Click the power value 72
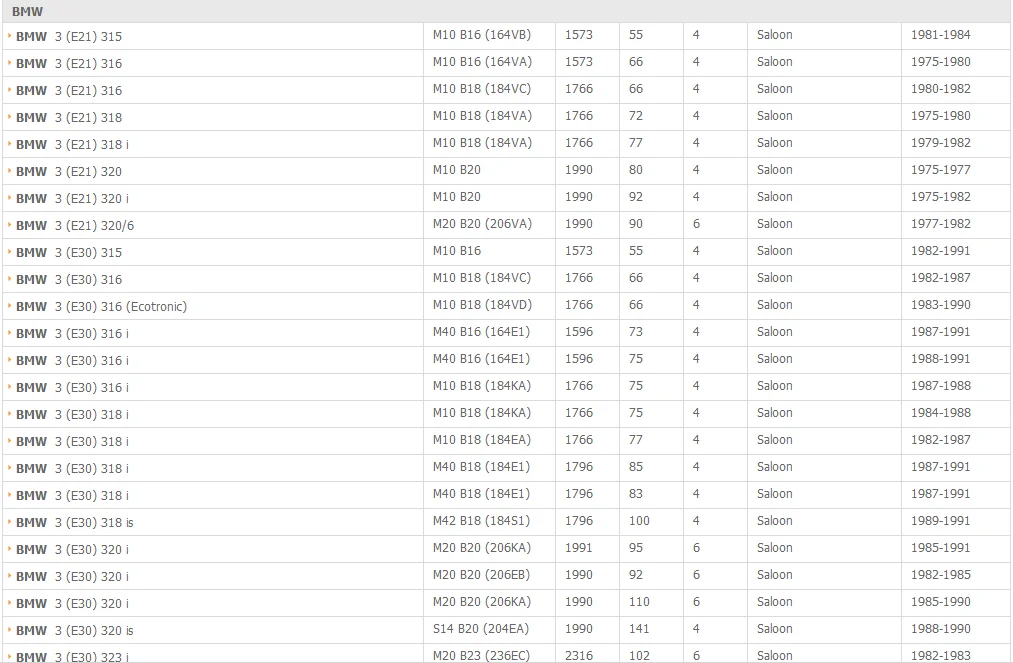Viewport: 1013px width, 663px height. pyautogui.click(x=636, y=116)
